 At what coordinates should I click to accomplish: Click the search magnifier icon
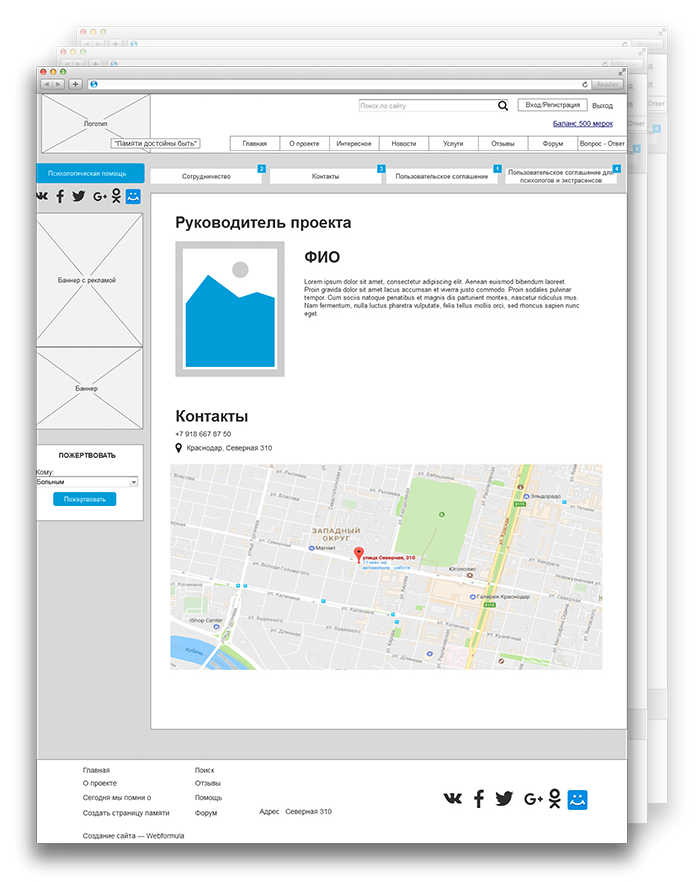pos(502,106)
